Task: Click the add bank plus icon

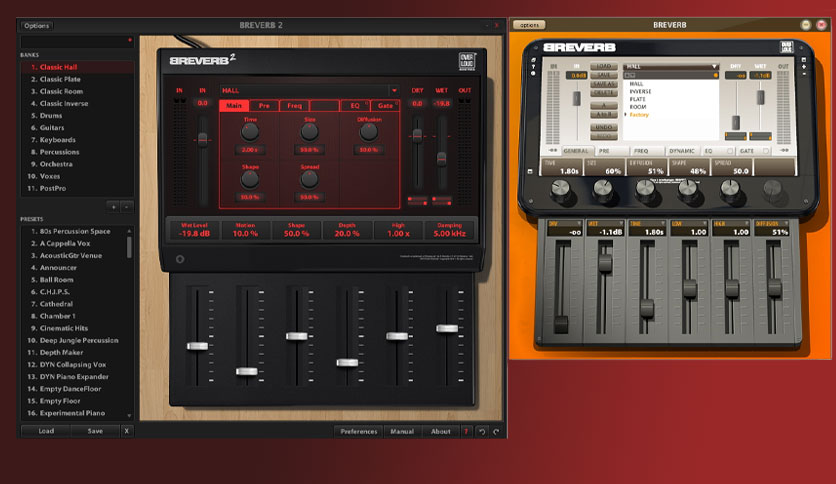Action: [113, 207]
